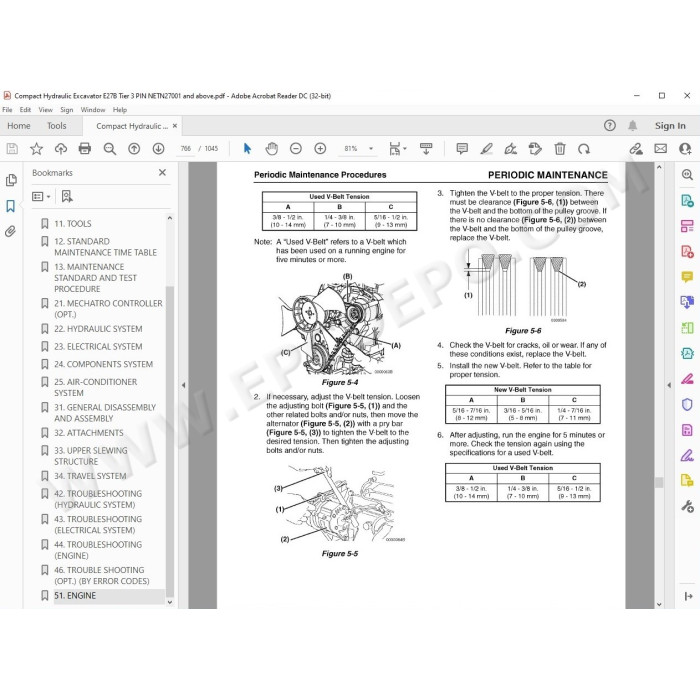This screenshot has width=700, height=700.
Task: Go to next page arrow
Action: [158, 149]
